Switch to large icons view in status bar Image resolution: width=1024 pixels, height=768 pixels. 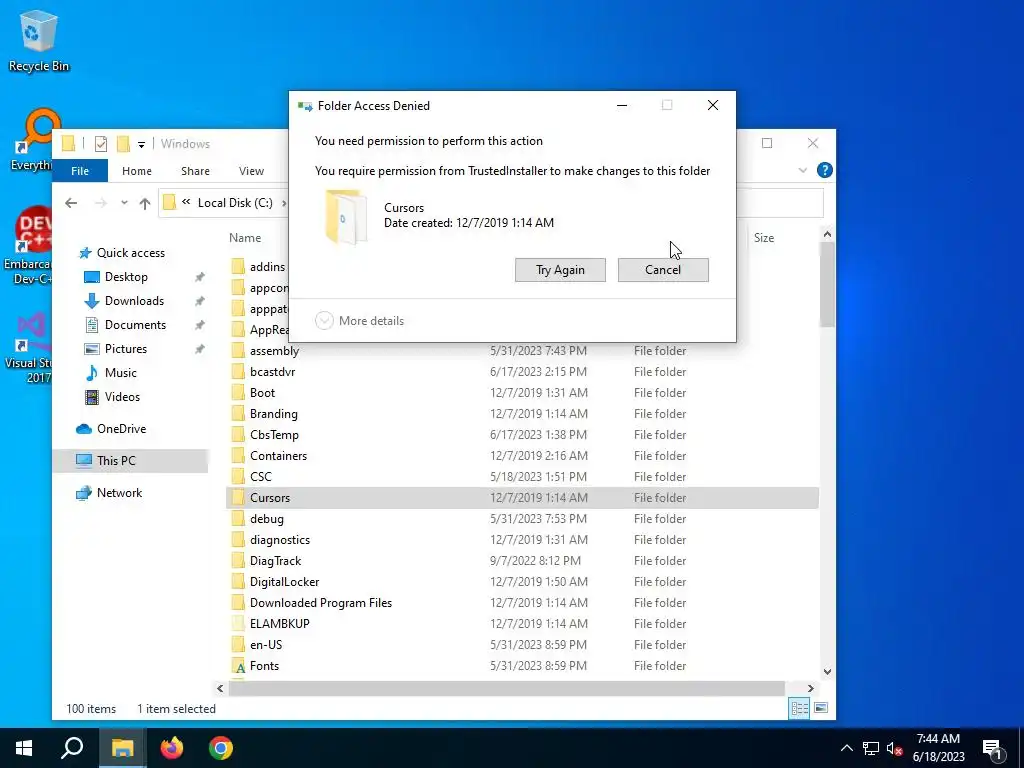click(x=821, y=708)
